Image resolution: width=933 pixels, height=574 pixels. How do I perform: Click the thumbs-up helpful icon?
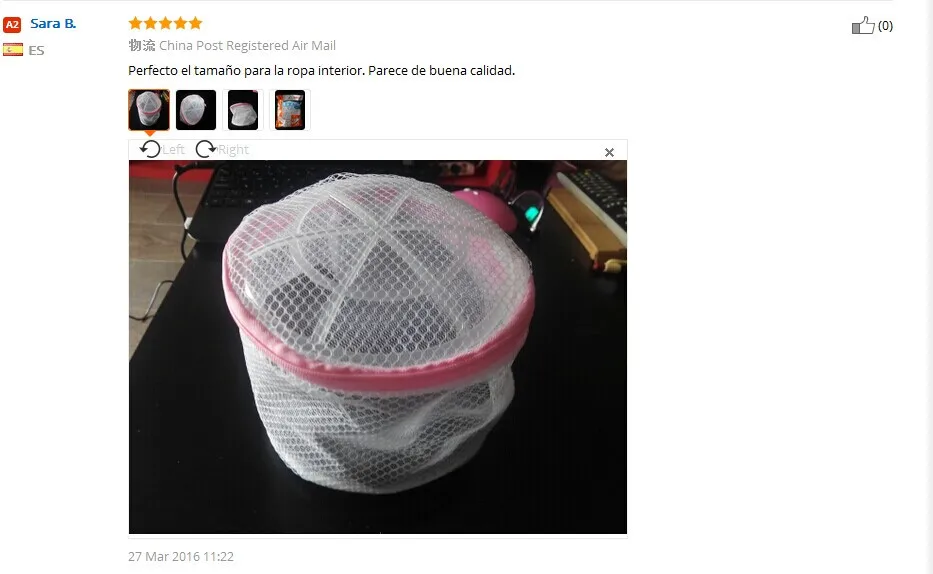tap(863, 26)
